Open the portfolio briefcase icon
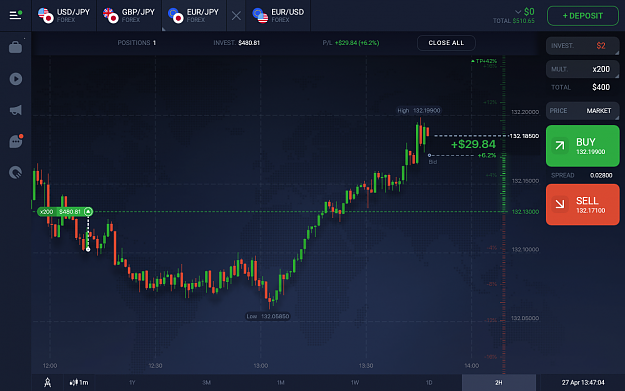The image size is (625, 391). (x=16, y=47)
